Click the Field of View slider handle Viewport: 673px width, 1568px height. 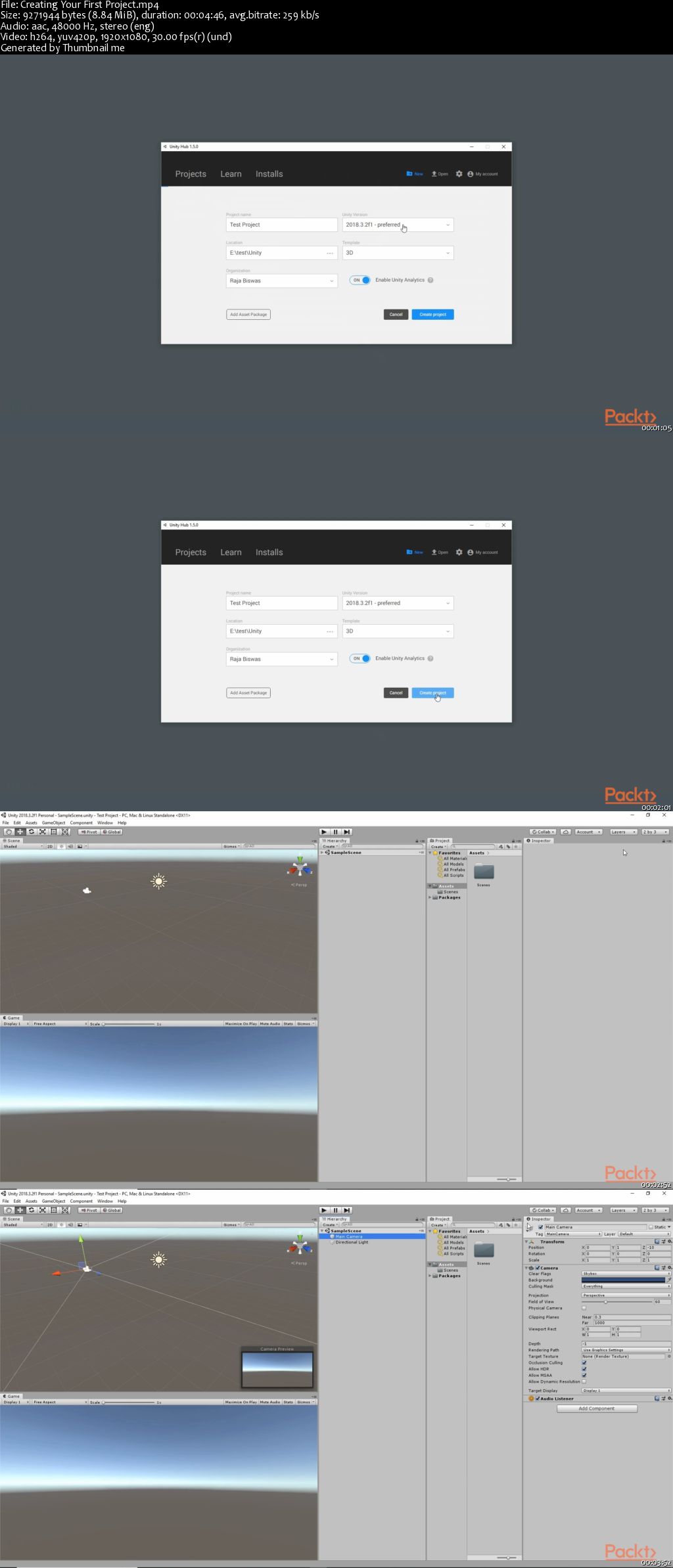(605, 1301)
